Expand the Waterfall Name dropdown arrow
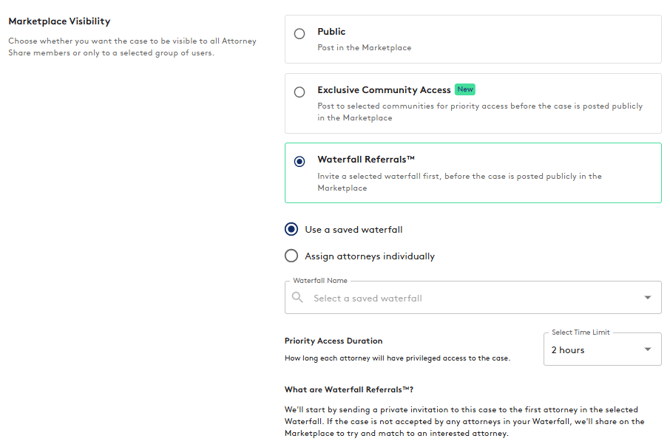Viewport: 670px width, 447px height. tap(647, 298)
